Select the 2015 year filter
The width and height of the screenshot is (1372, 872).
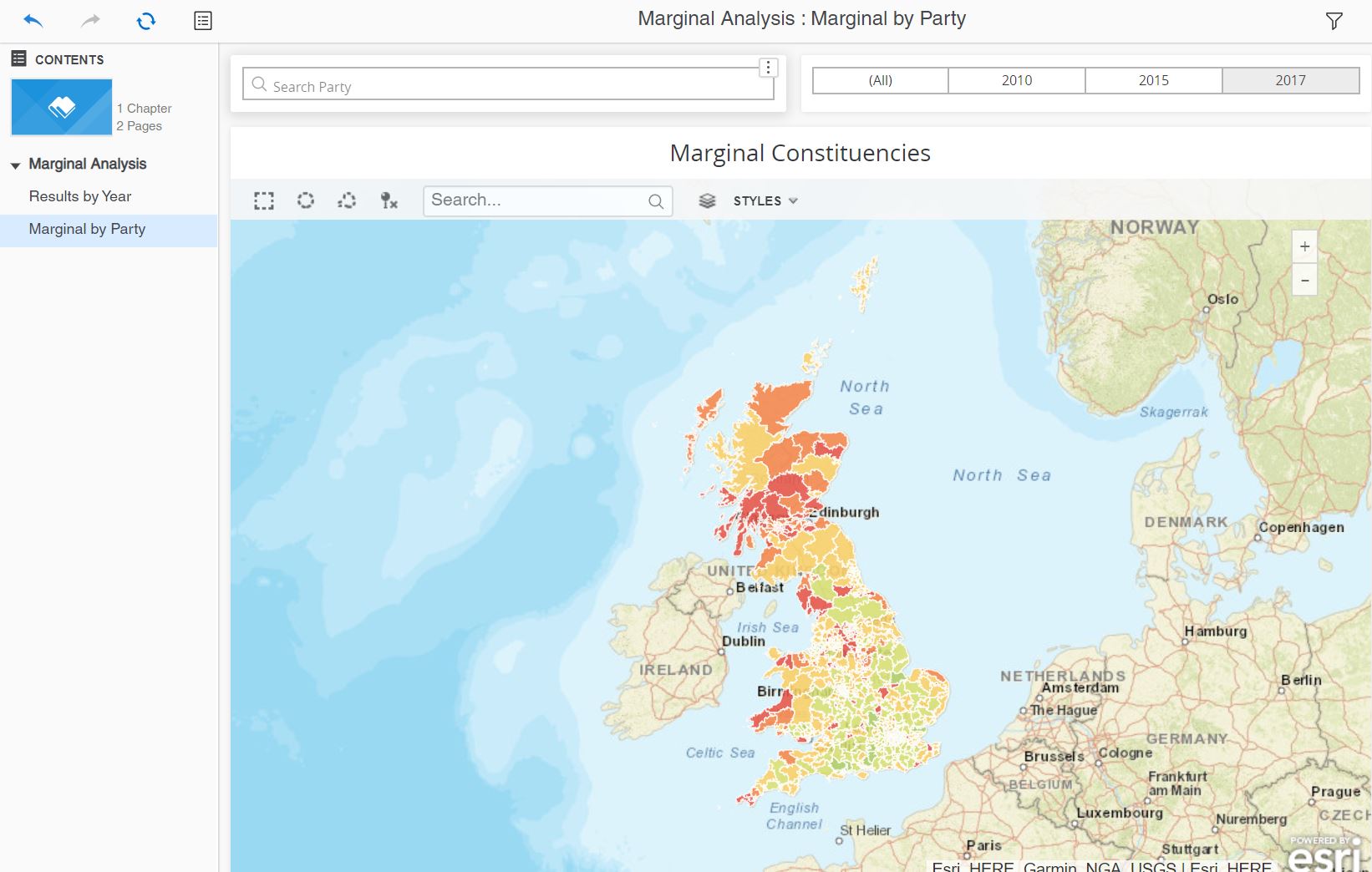[1153, 80]
